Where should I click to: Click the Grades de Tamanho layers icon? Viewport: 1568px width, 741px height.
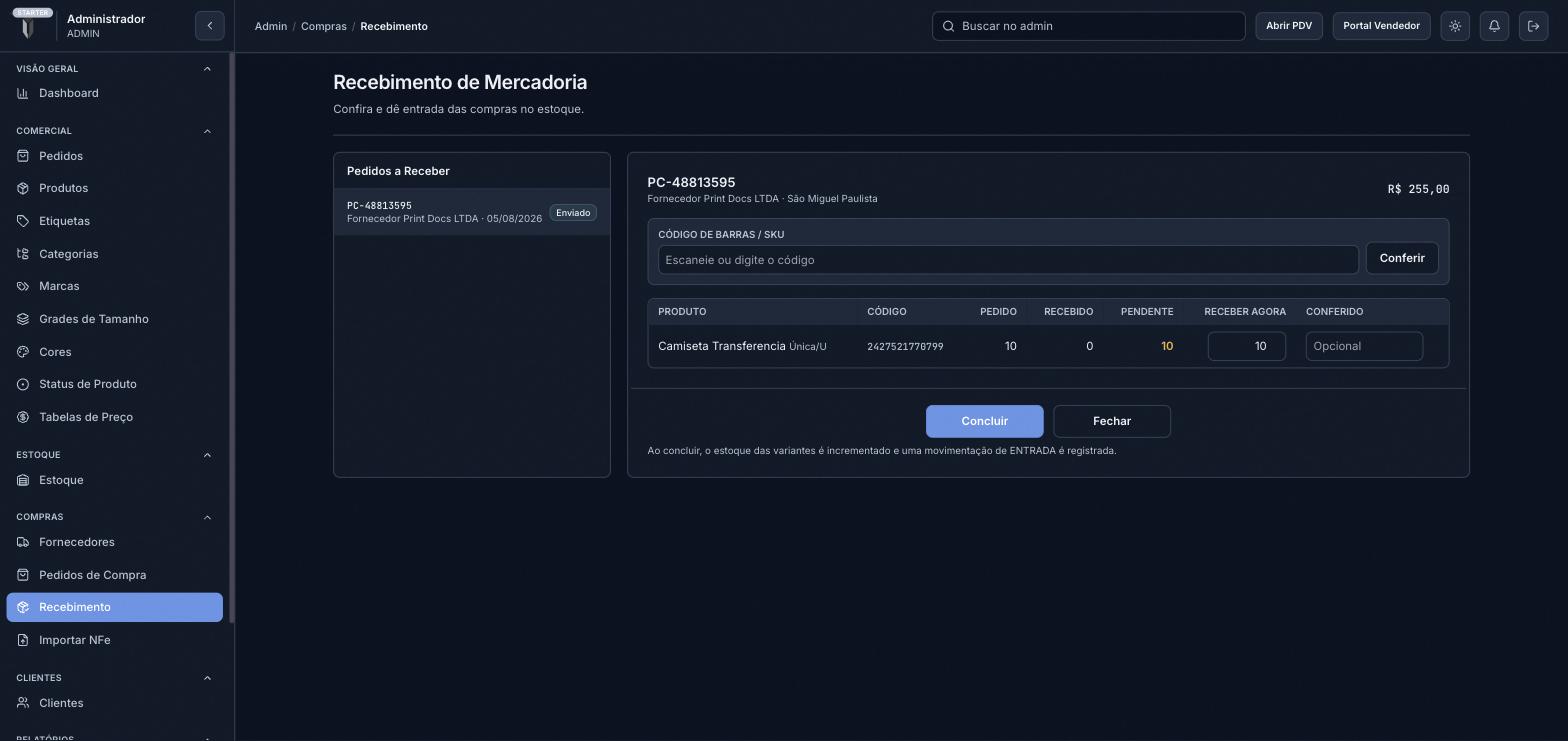(23, 319)
